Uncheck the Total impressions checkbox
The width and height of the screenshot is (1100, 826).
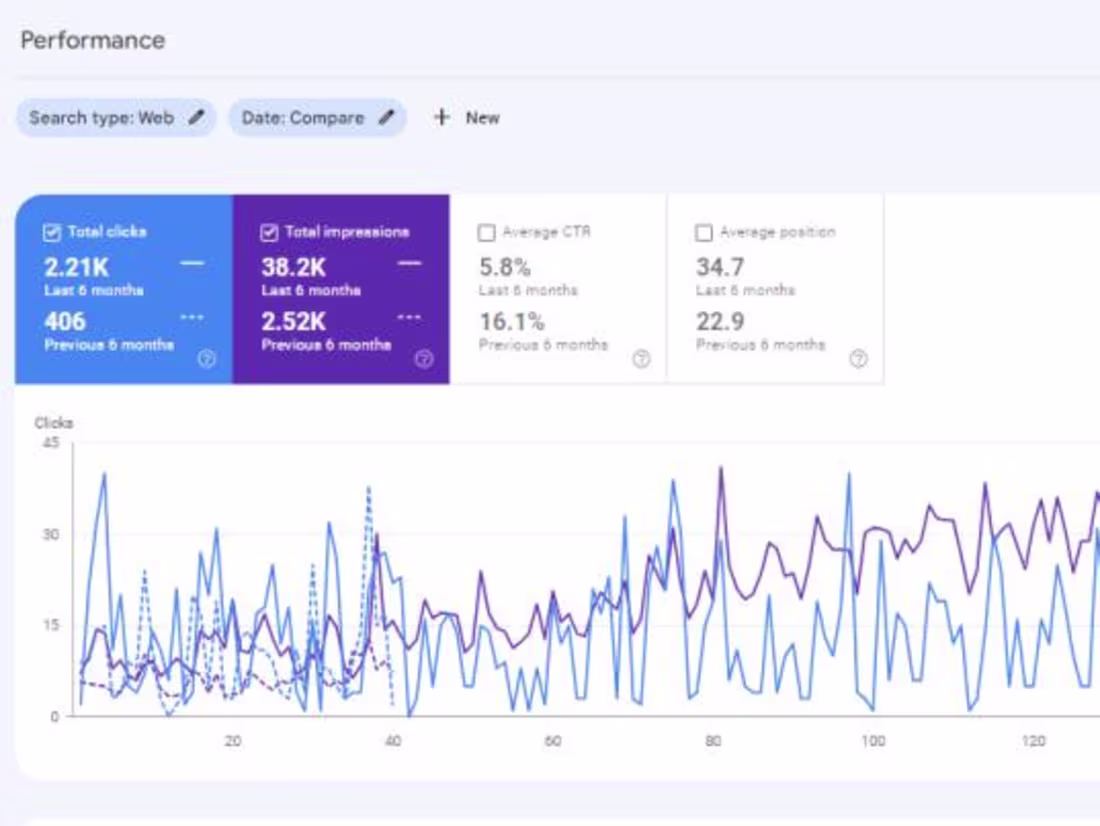click(268, 231)
